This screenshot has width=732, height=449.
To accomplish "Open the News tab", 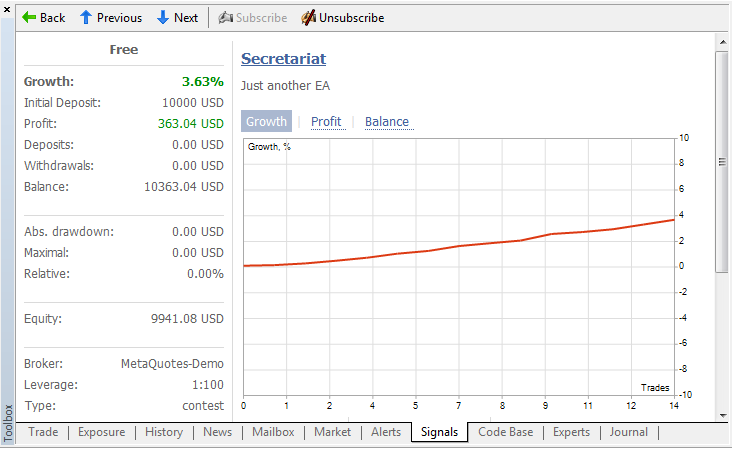I will [218, 432].
